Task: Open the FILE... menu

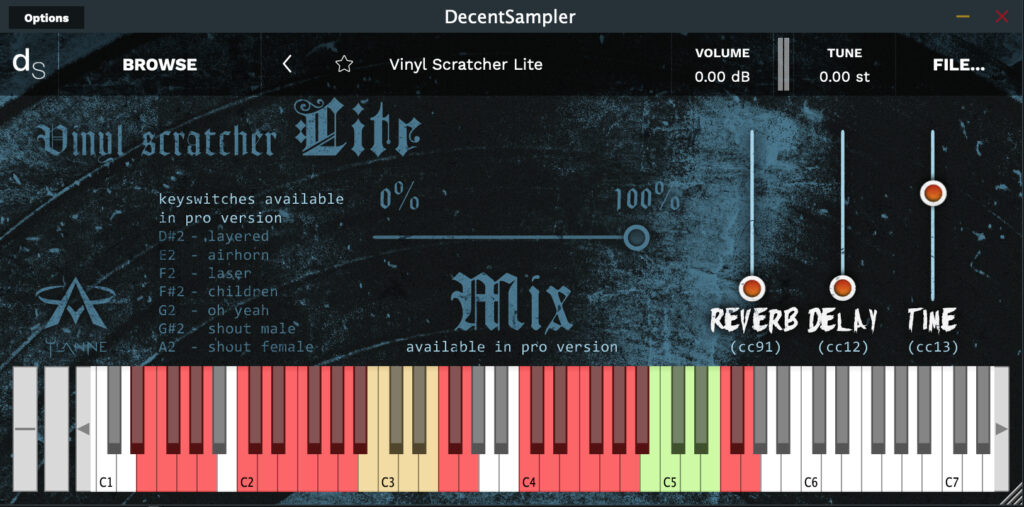Action: (958, 64)
